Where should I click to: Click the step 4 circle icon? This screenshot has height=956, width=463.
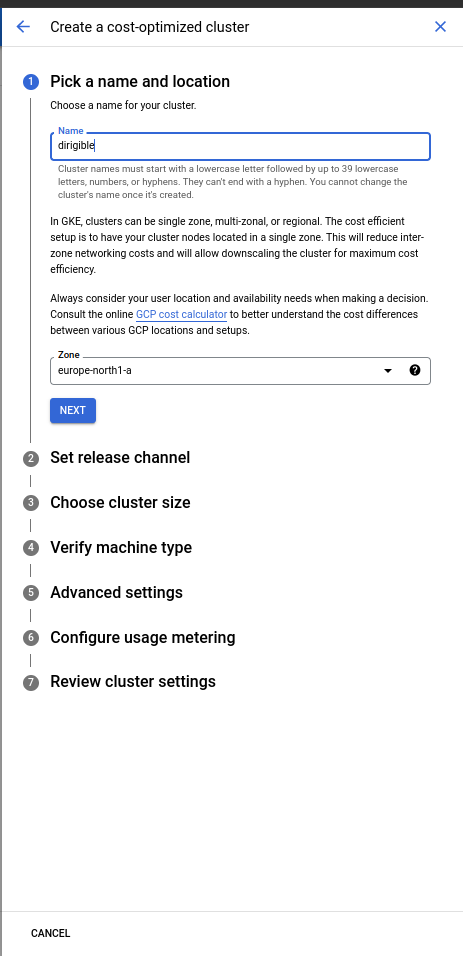click(31, 548)
